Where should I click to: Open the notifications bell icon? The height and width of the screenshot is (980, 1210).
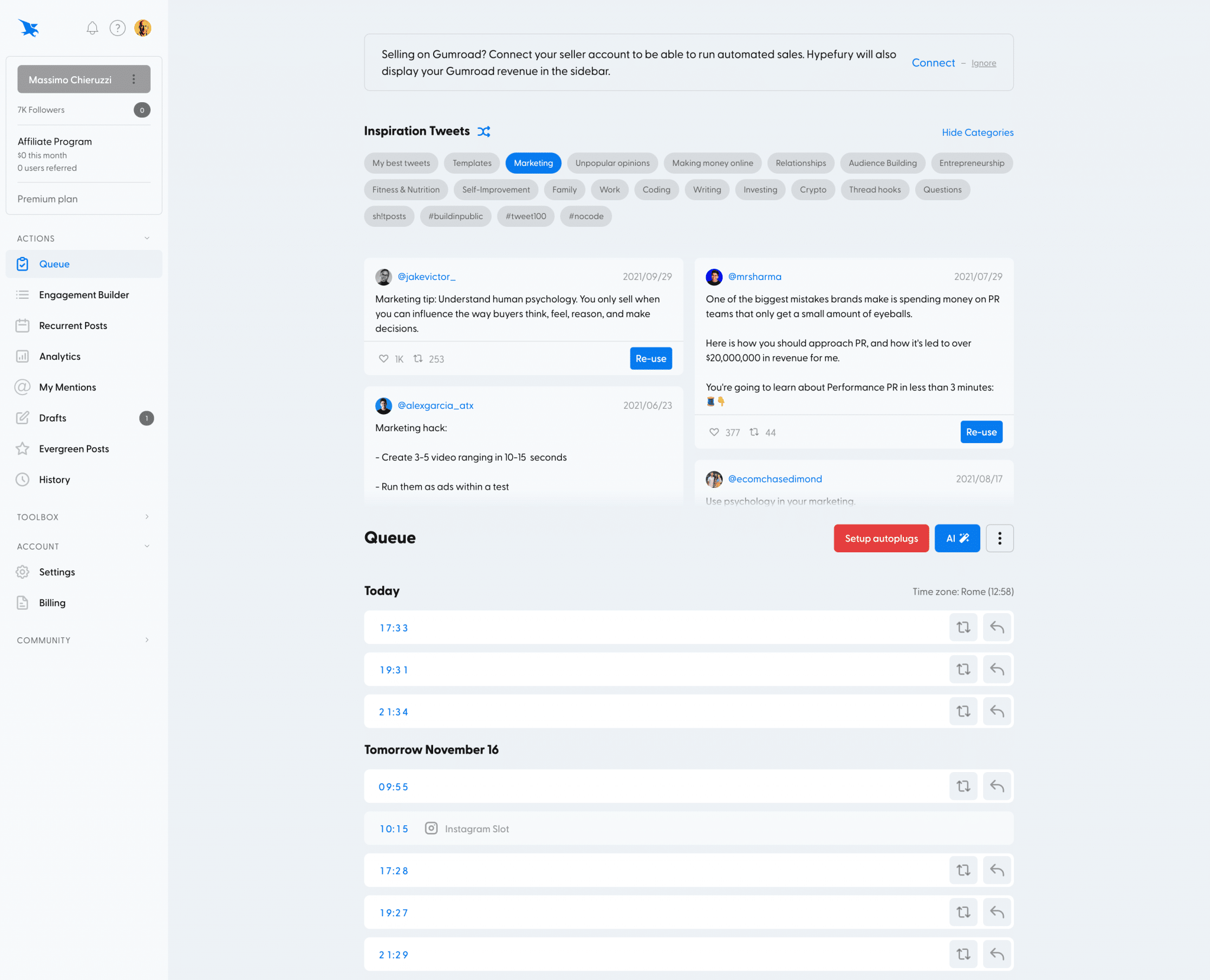click(92, 28)
